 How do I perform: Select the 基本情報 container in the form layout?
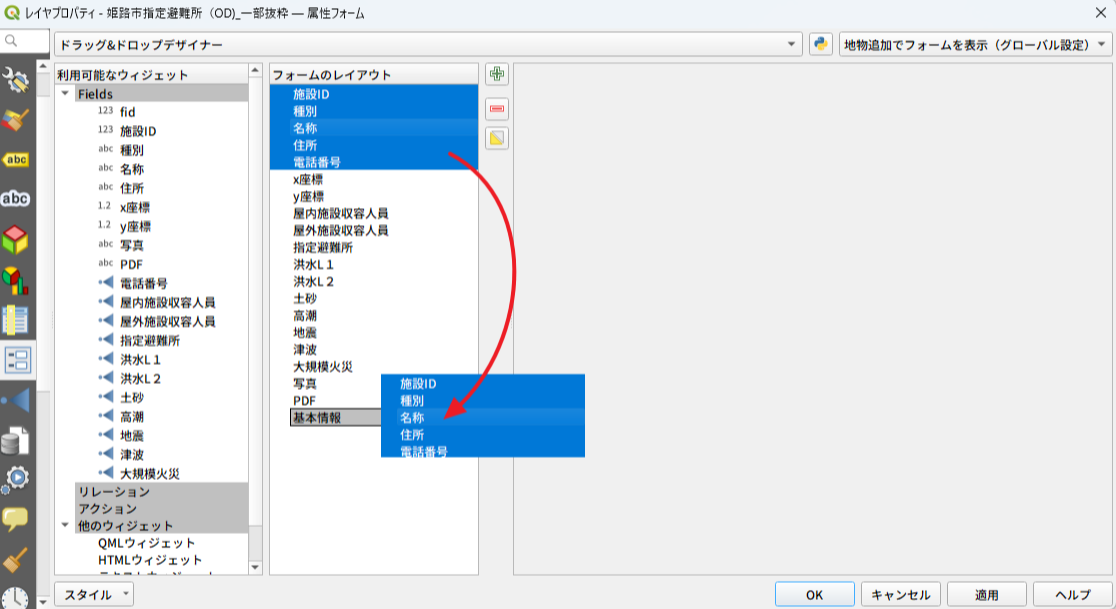coord(317,417)
